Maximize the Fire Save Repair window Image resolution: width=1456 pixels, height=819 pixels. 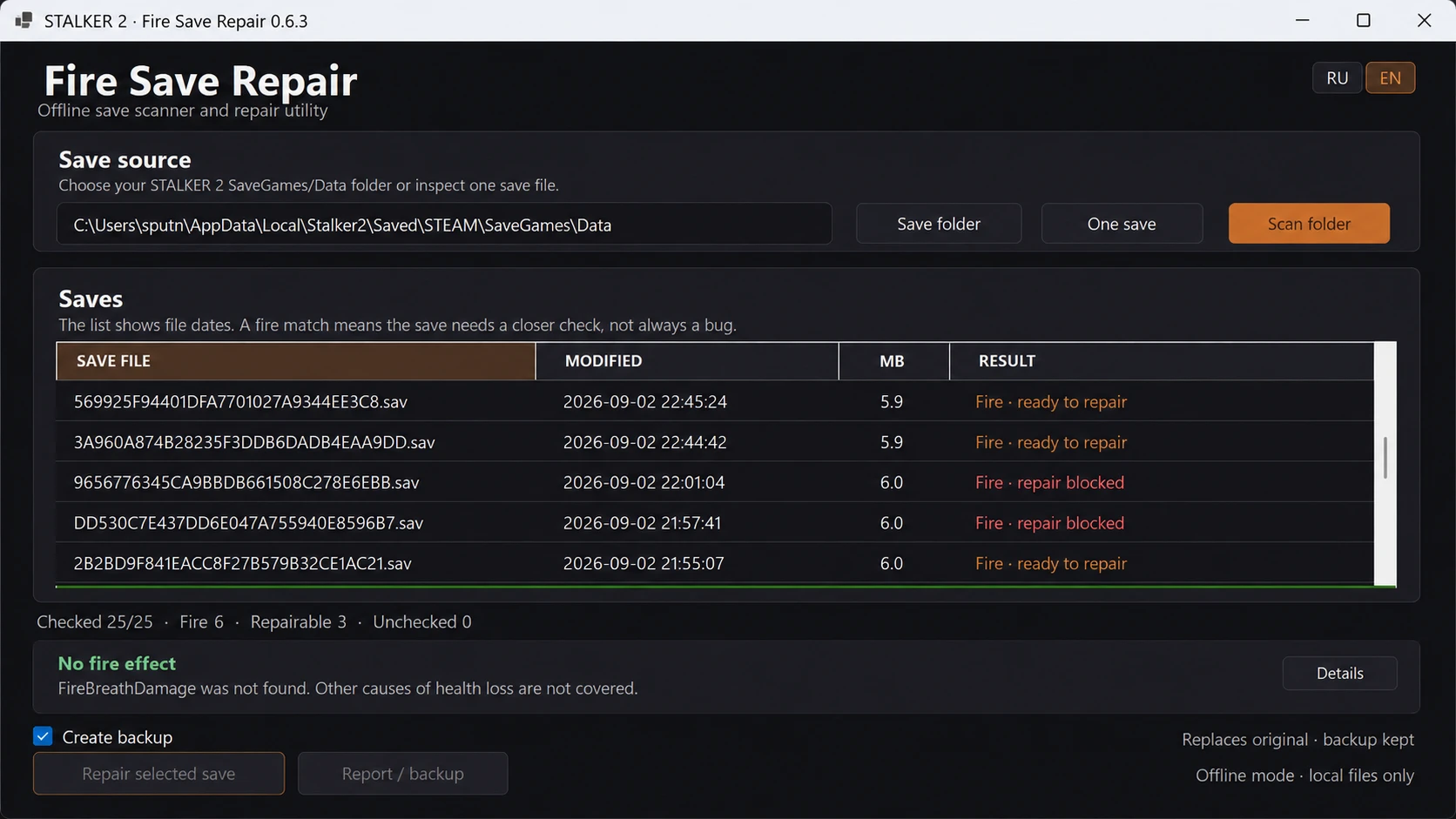click(1364, 20)
